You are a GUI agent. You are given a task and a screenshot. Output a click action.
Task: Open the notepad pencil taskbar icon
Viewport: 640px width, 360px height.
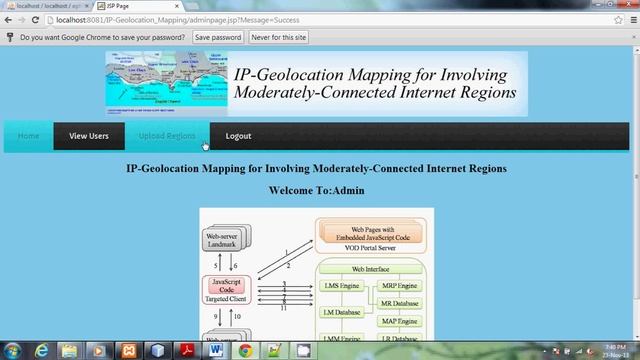(x=275, y=351)
